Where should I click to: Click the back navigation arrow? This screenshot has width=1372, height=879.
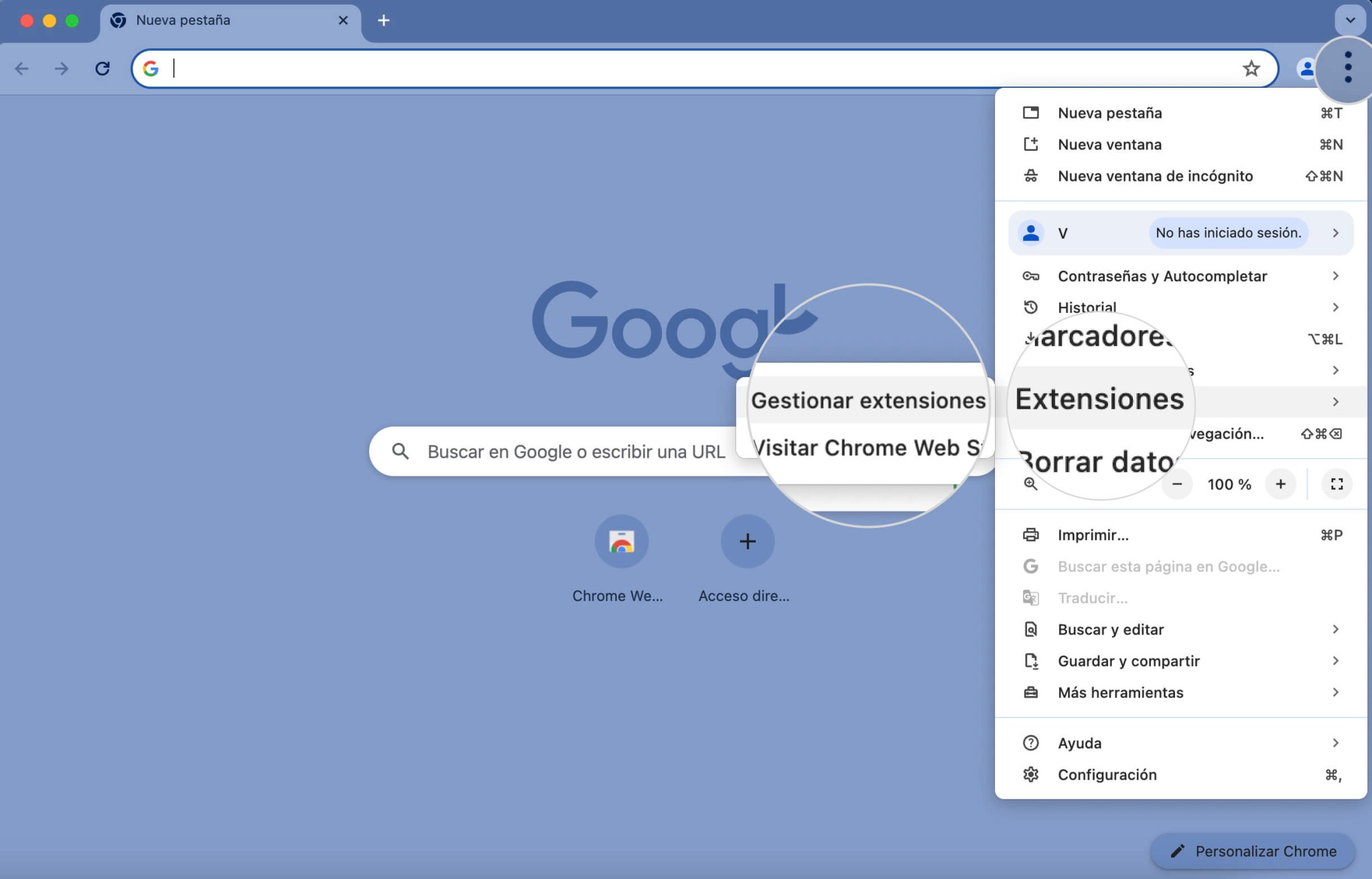point(21,68)
